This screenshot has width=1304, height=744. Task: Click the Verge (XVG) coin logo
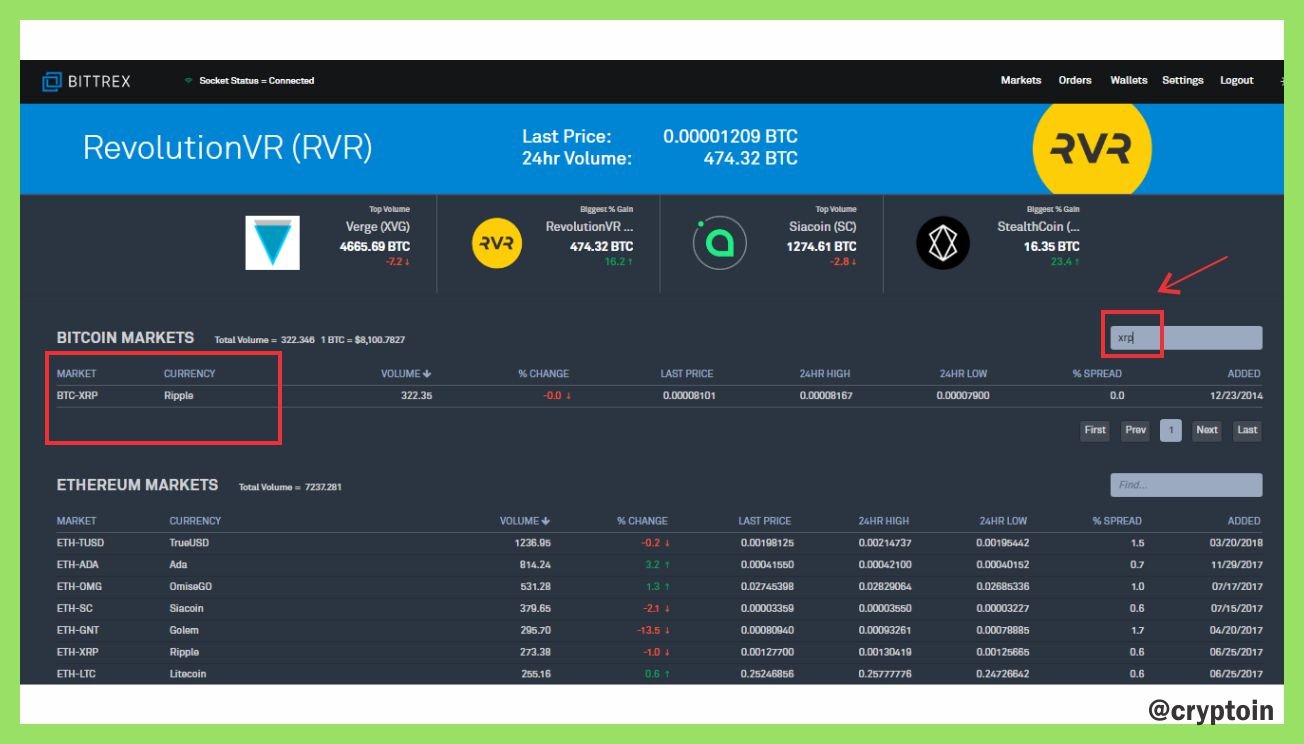click(272, 243)
